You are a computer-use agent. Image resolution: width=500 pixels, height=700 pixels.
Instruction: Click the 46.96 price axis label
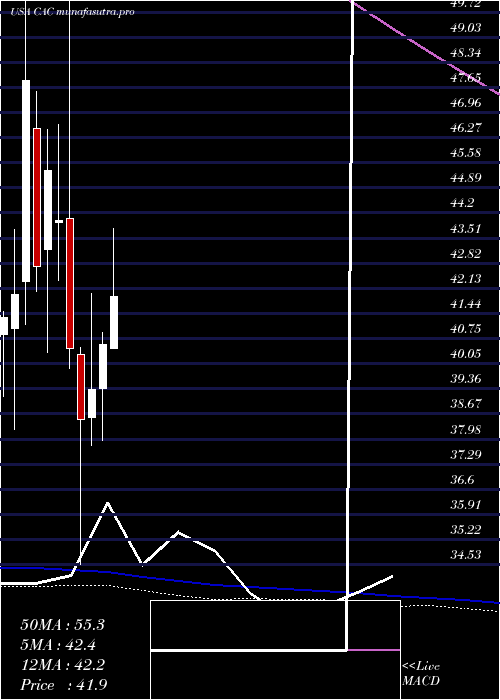click(x=466, y=103)
